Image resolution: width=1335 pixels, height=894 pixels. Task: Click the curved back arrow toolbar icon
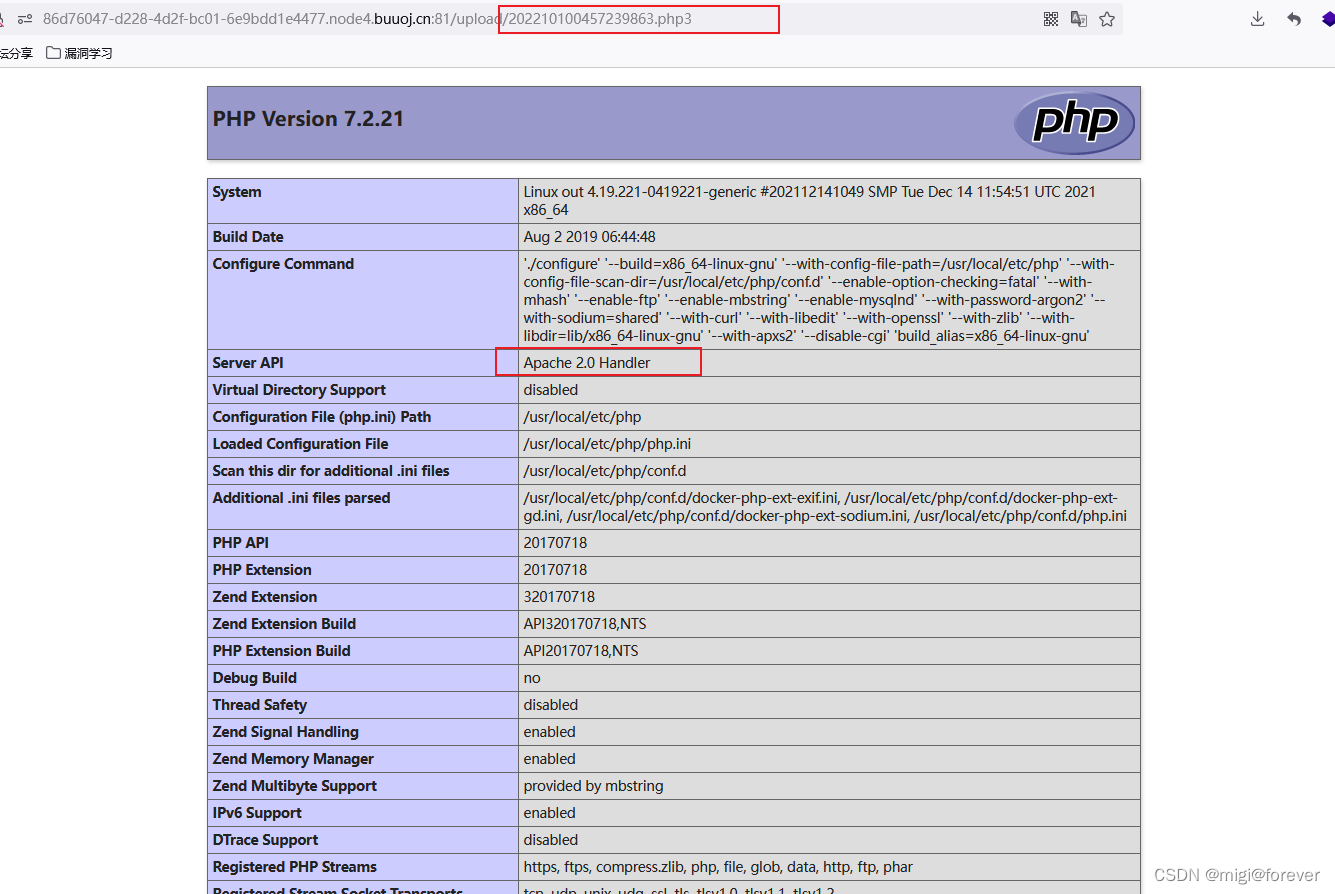[1294, 19]
